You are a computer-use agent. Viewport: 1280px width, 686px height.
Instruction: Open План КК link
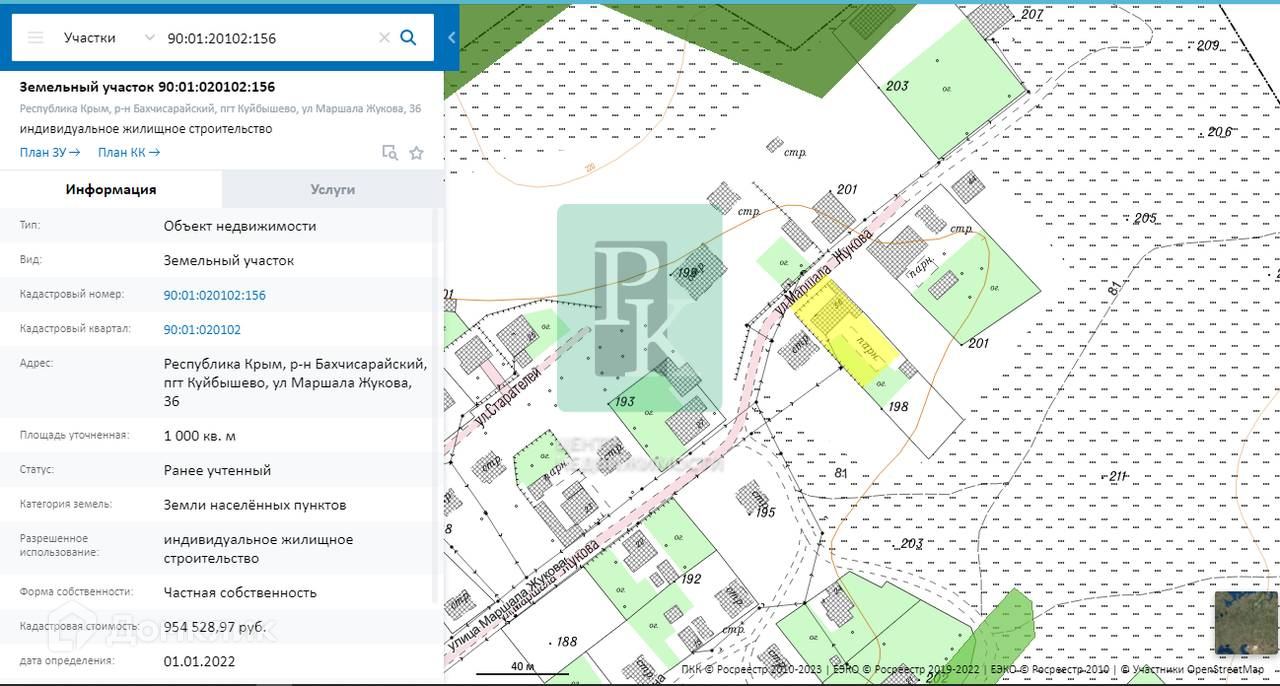click(x=129, y=152)
